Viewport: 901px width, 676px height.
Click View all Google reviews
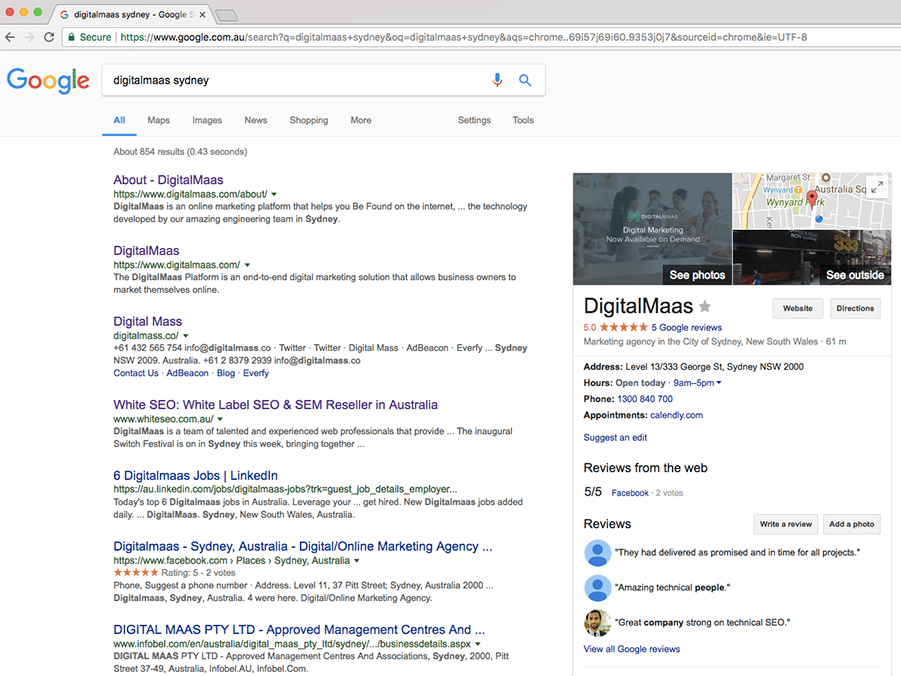point(632,649)
